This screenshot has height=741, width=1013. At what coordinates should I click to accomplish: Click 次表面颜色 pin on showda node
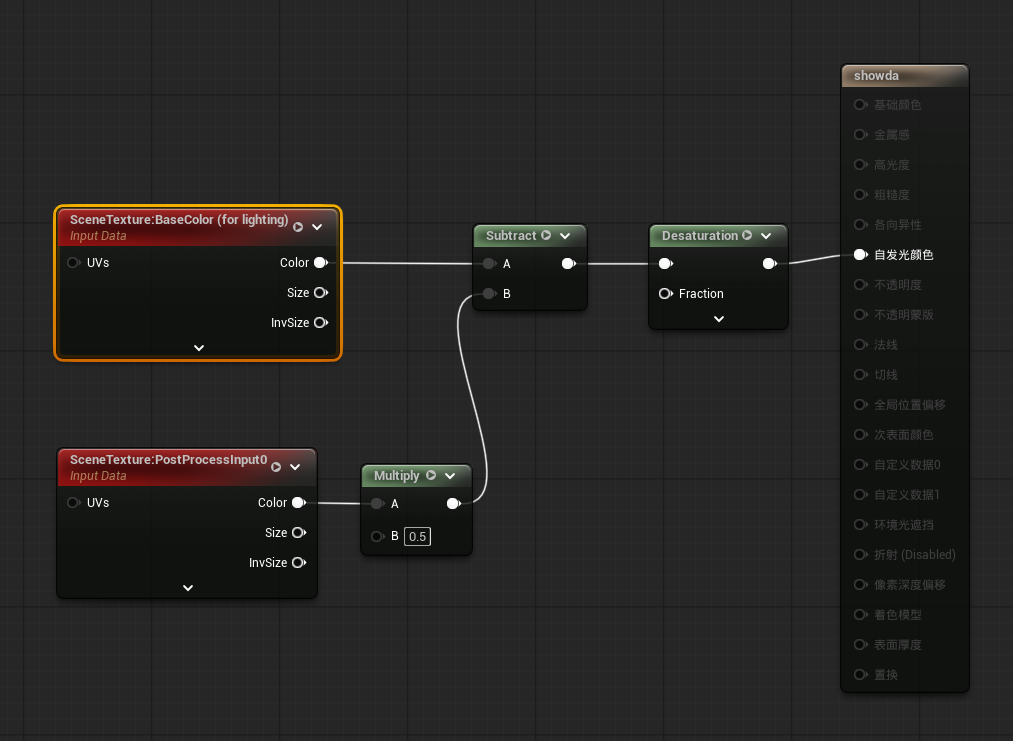coord(861,435)
